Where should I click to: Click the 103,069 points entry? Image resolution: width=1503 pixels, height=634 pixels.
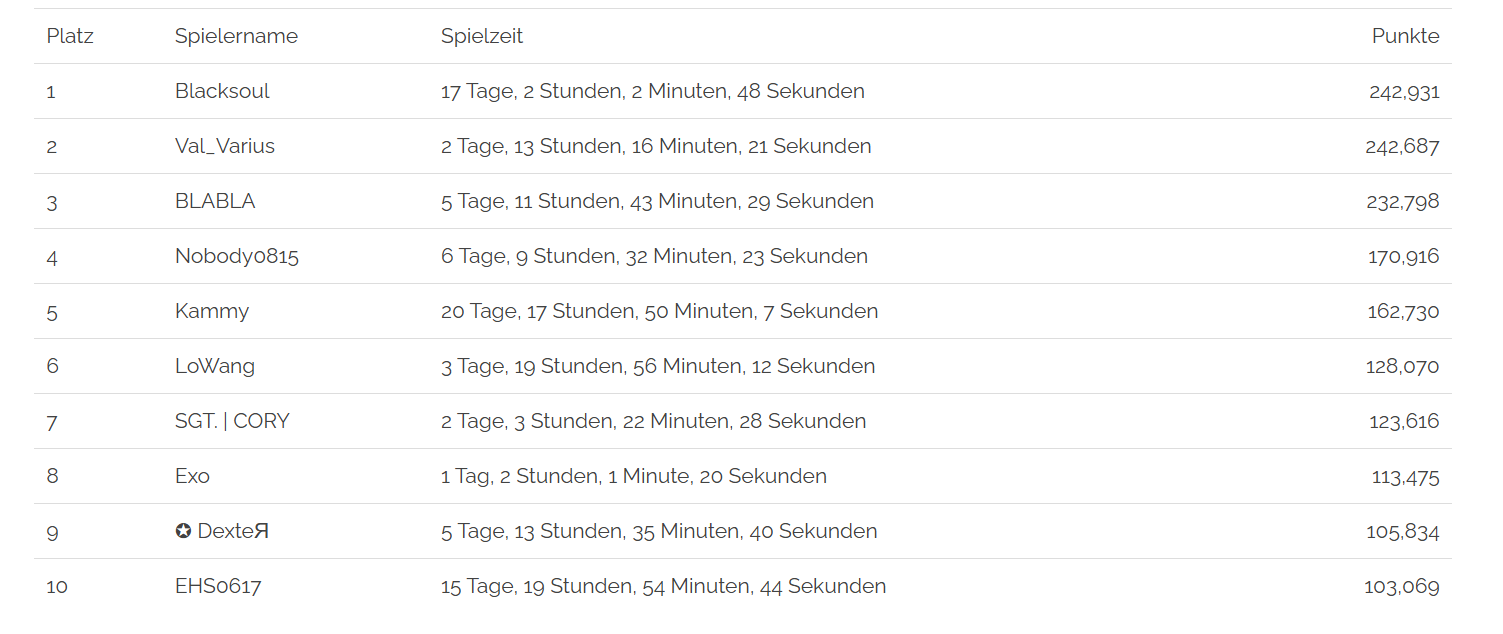1401,587
